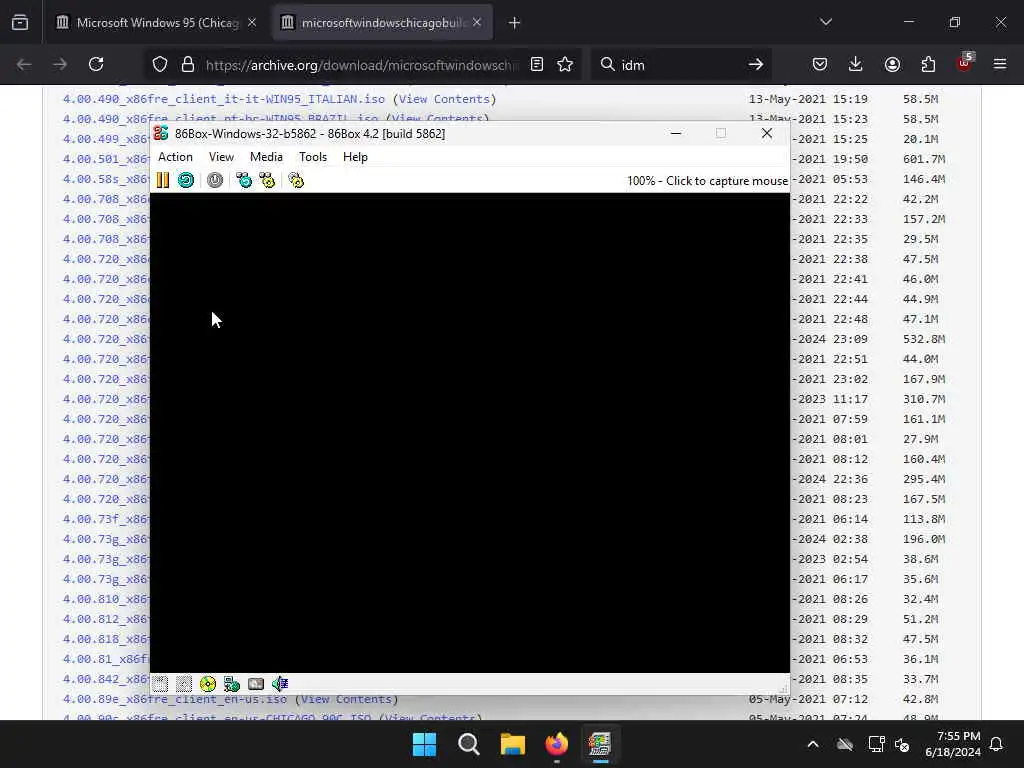Screen dimensions: 1024x768
Task: Open Help menu in 86Box
Action: coord(355,157)
